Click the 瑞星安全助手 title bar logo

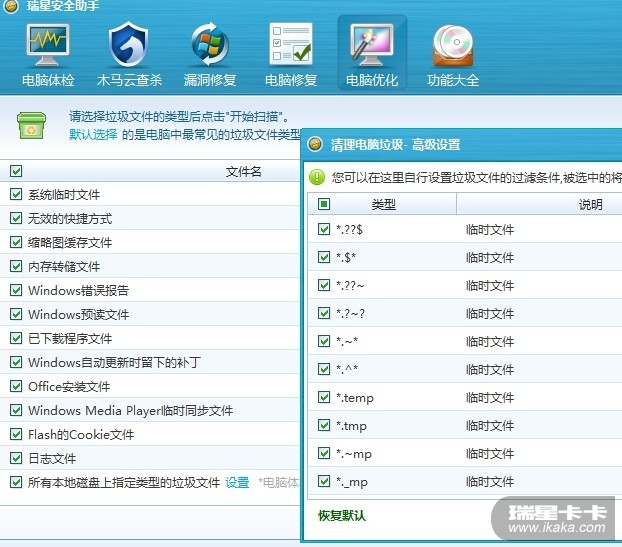pos(11,6)
